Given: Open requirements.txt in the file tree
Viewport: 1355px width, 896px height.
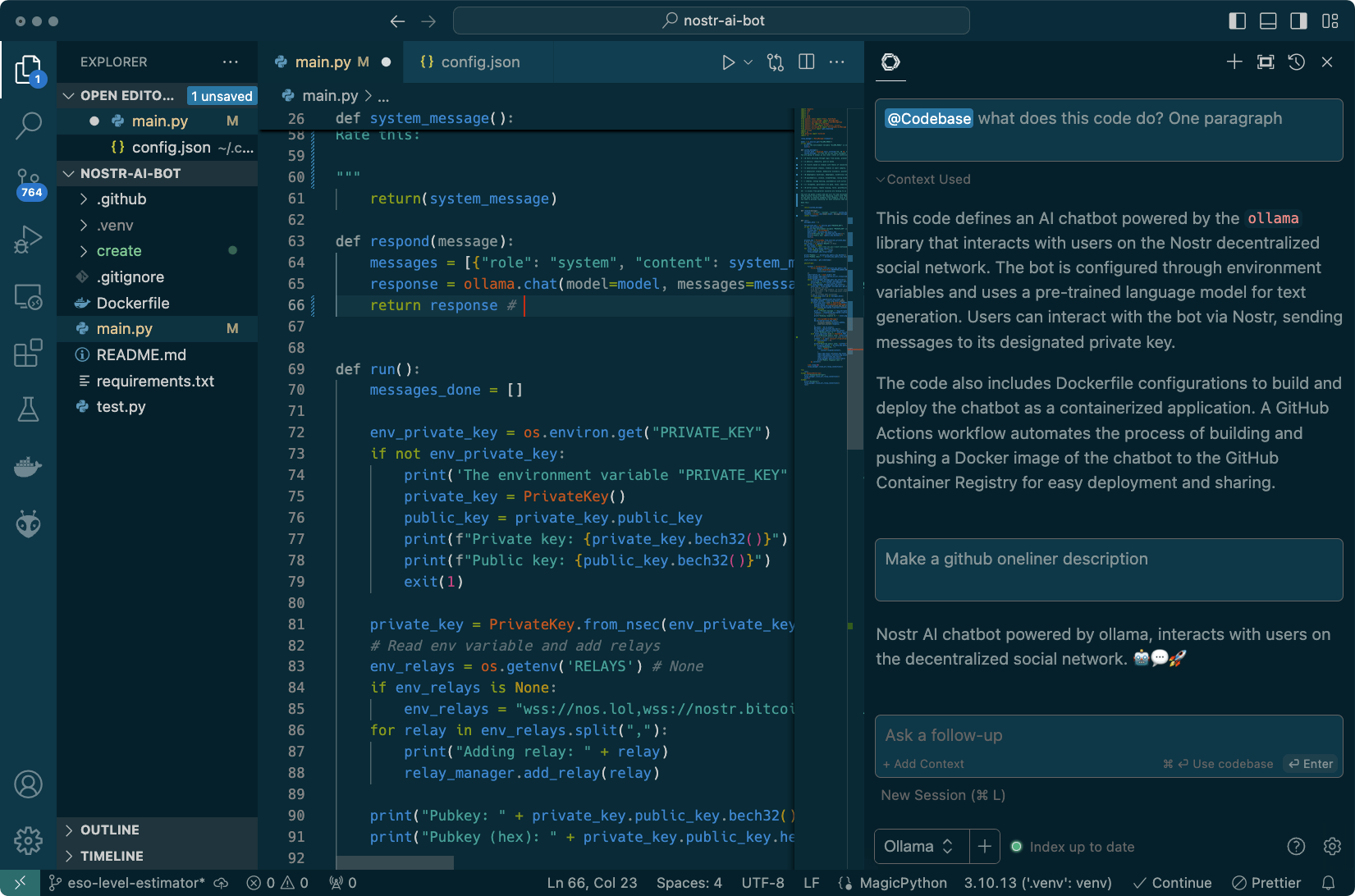Looking at the screenshot, I should [x=157, y=382].
